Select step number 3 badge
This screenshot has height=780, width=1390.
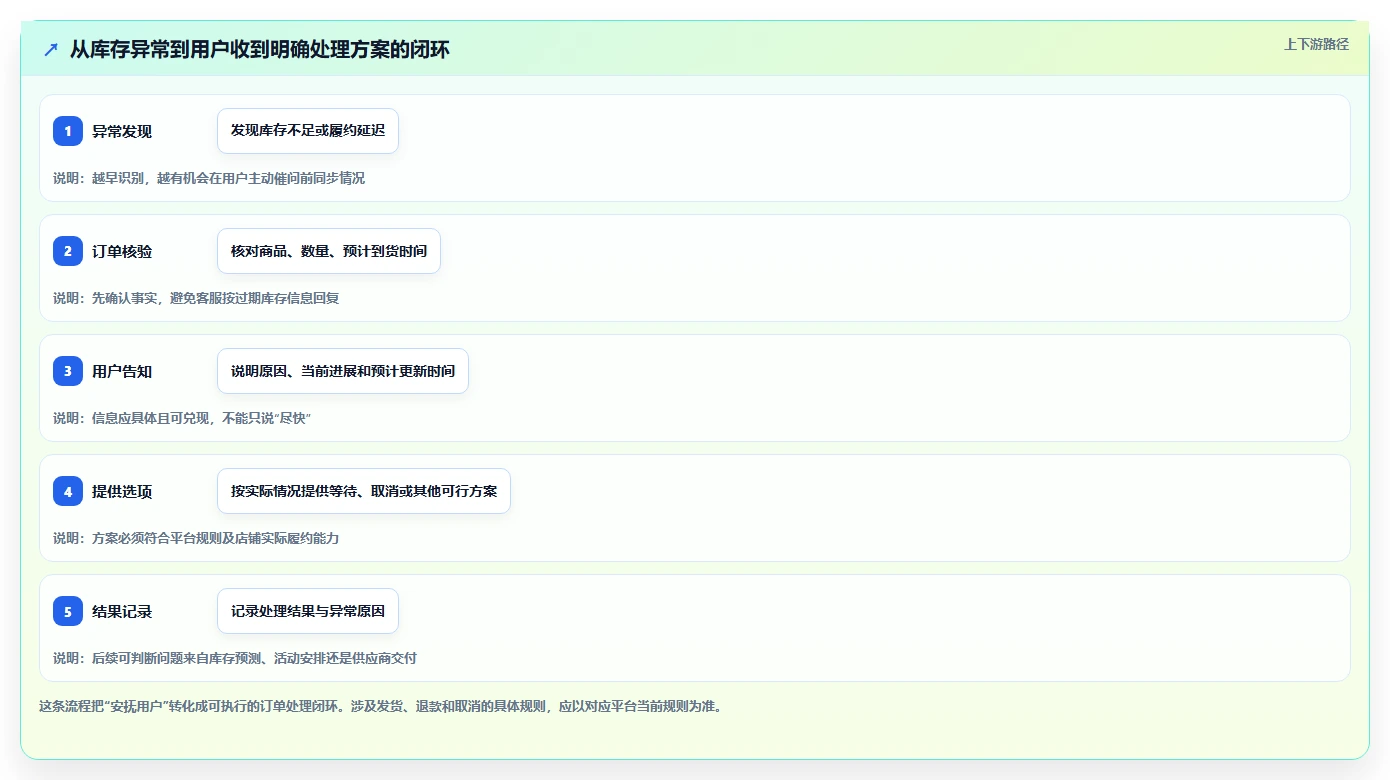(68, 371)
